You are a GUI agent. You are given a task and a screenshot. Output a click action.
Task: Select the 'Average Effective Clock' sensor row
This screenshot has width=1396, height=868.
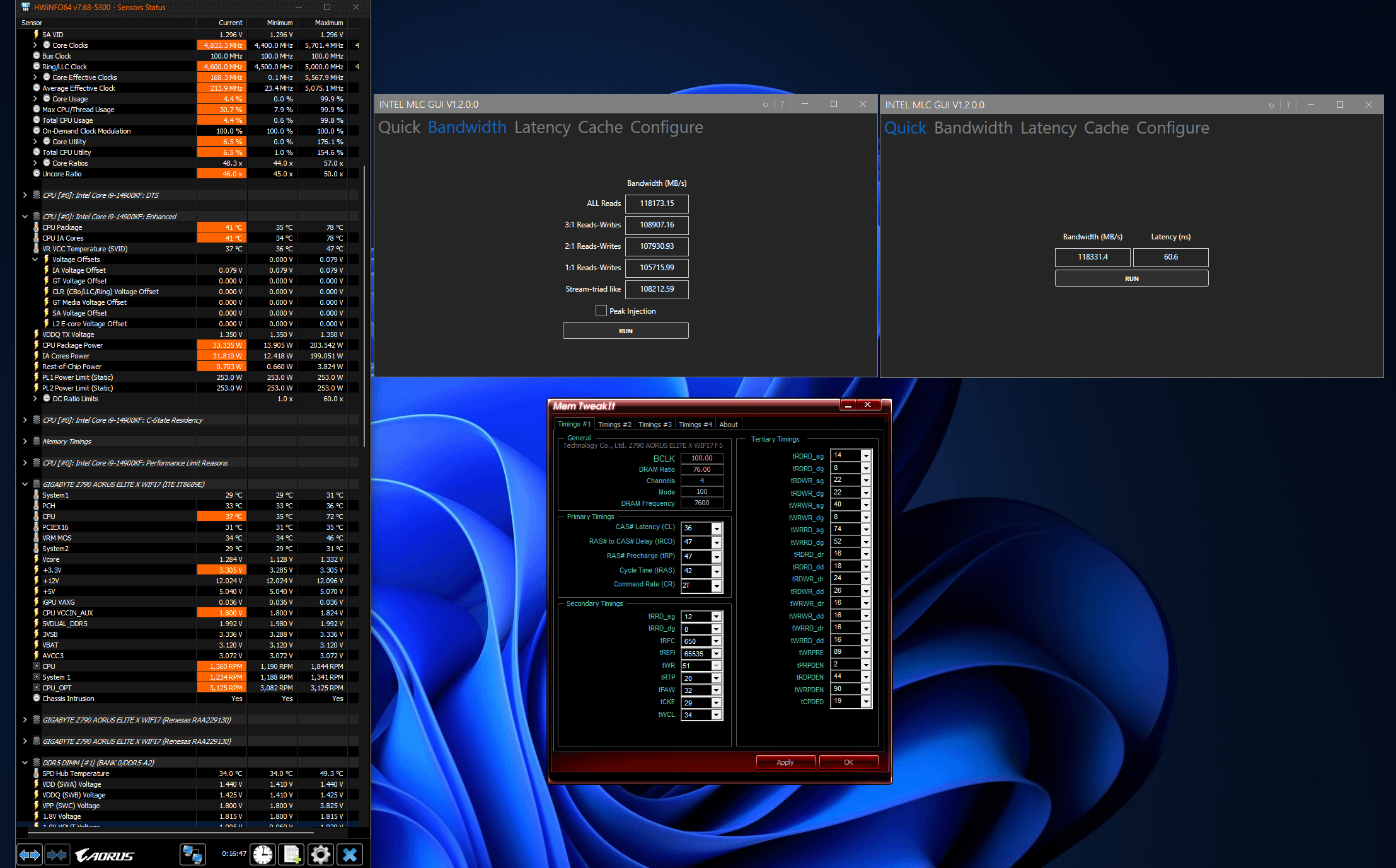188,88
